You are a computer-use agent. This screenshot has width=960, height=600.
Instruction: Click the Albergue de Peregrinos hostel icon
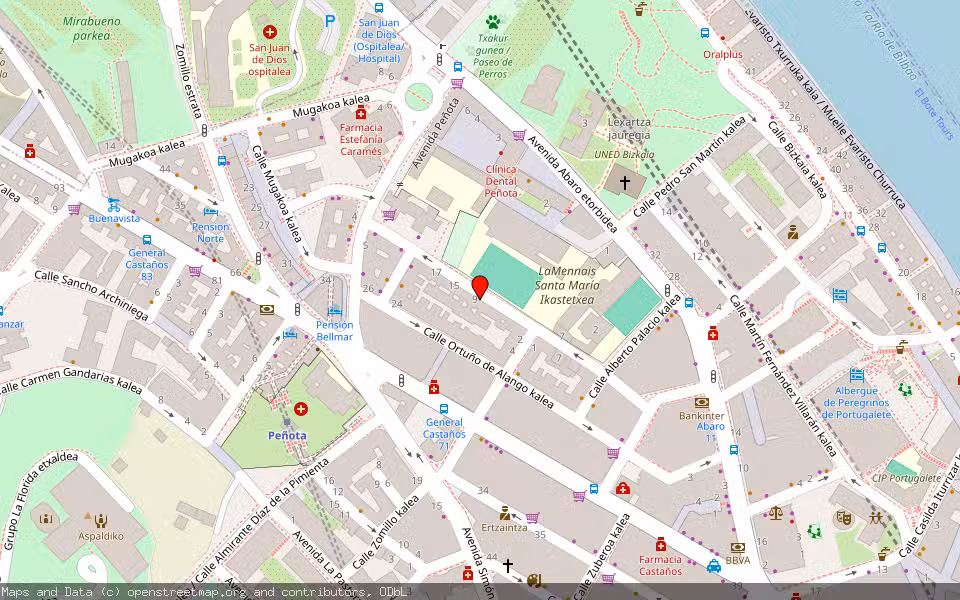click(857, 375)
